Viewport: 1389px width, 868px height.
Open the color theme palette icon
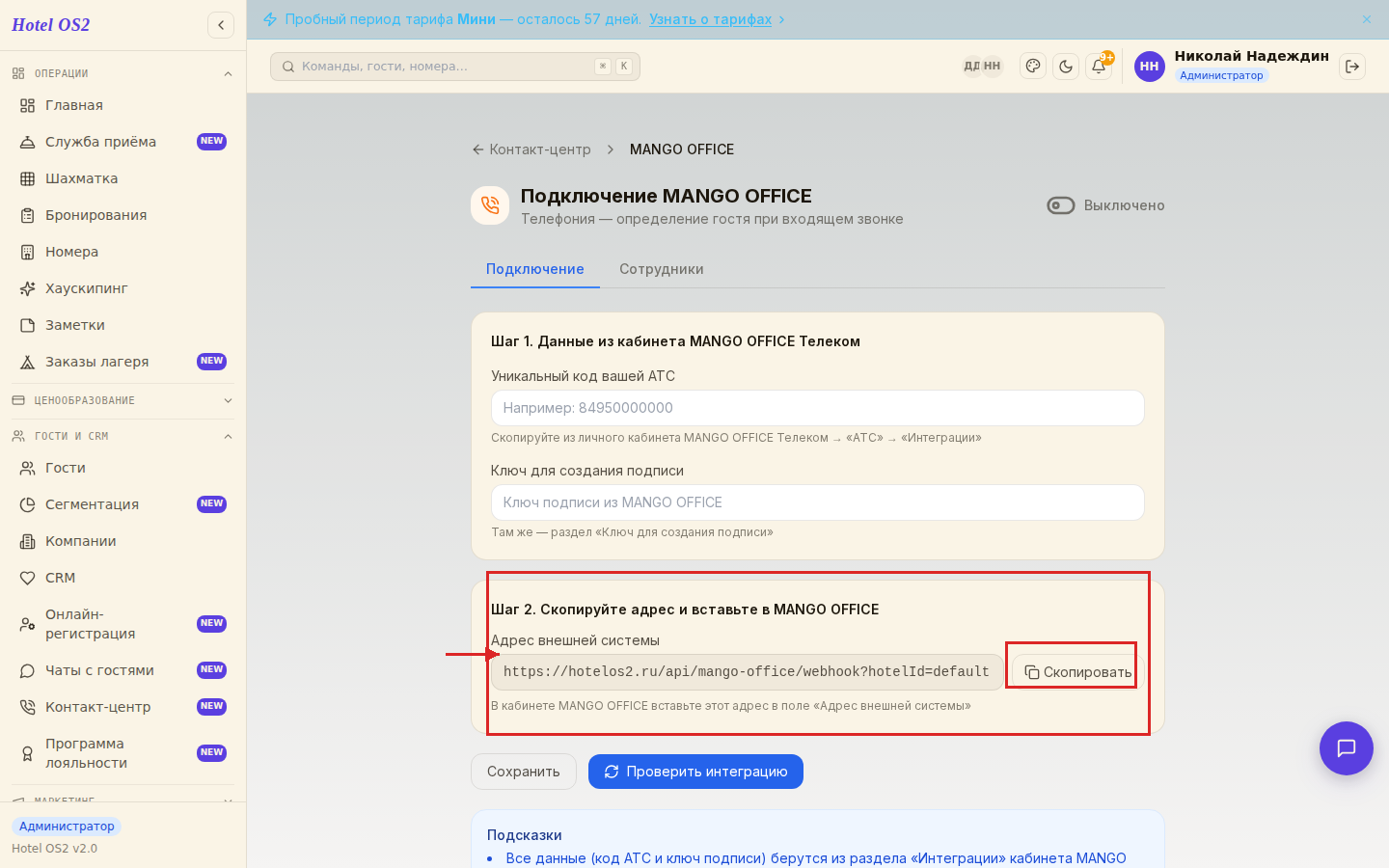1033,67
